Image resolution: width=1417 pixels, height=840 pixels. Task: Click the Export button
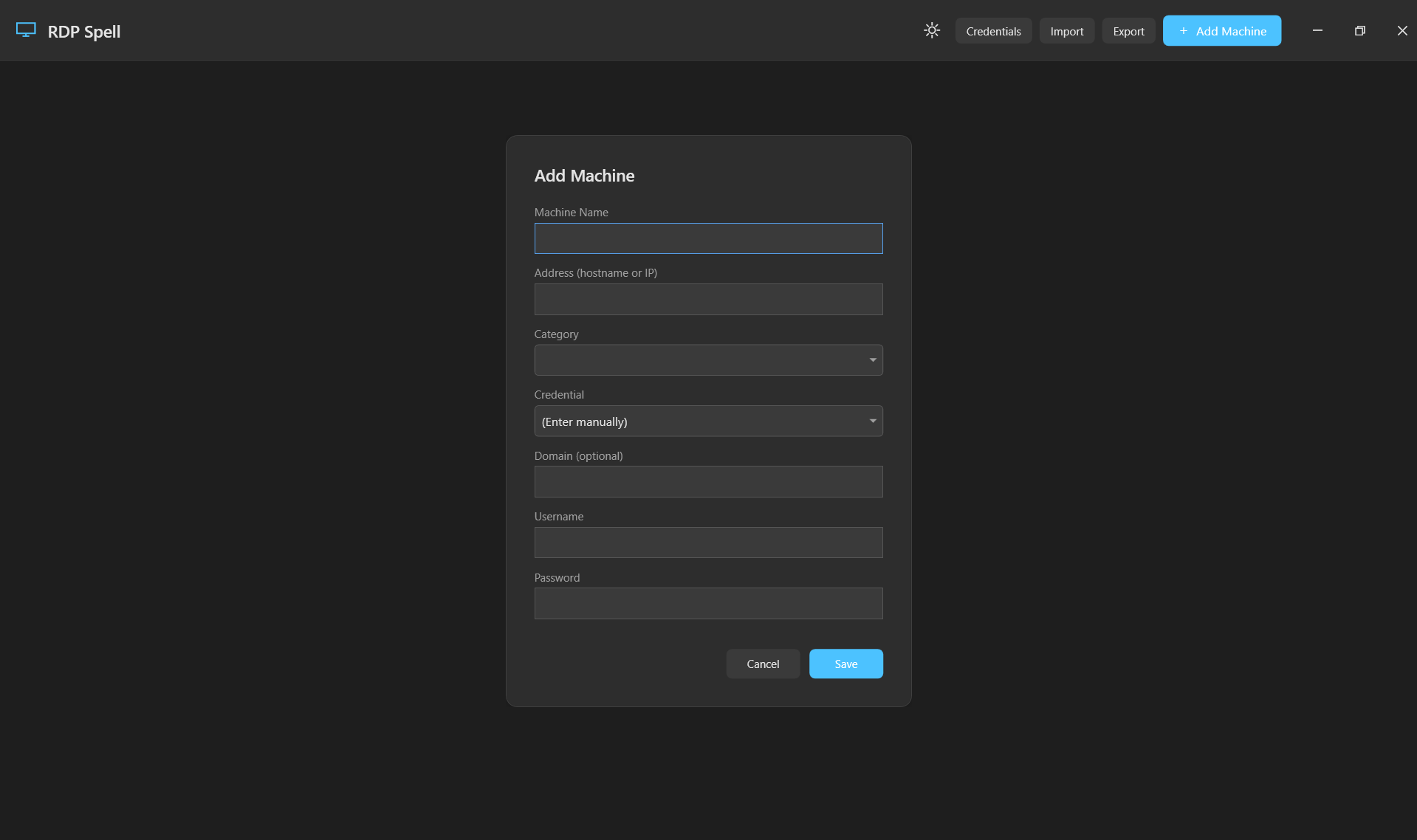pos(1128,30)
